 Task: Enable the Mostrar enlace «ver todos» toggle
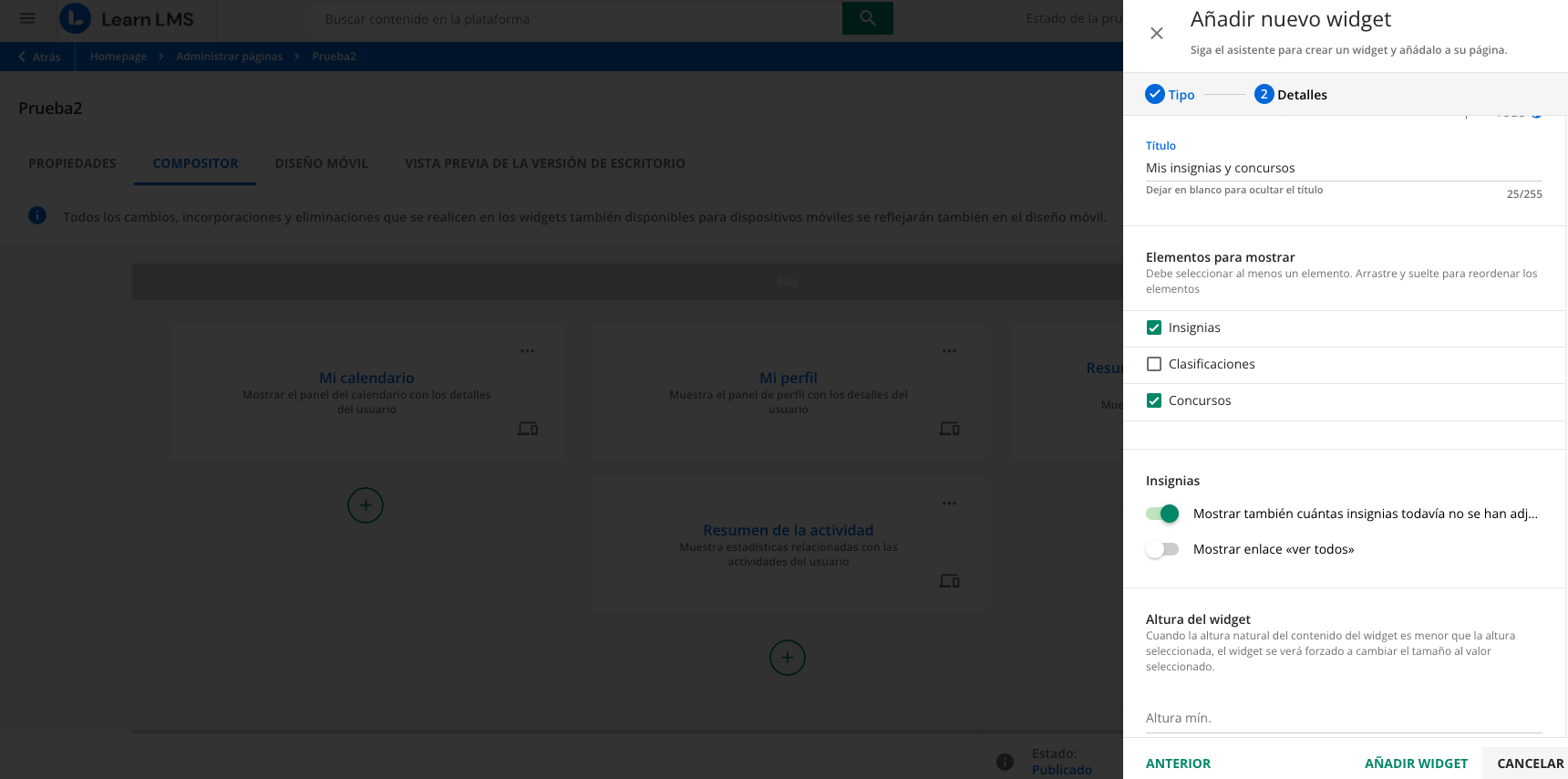click(1162, 549)
